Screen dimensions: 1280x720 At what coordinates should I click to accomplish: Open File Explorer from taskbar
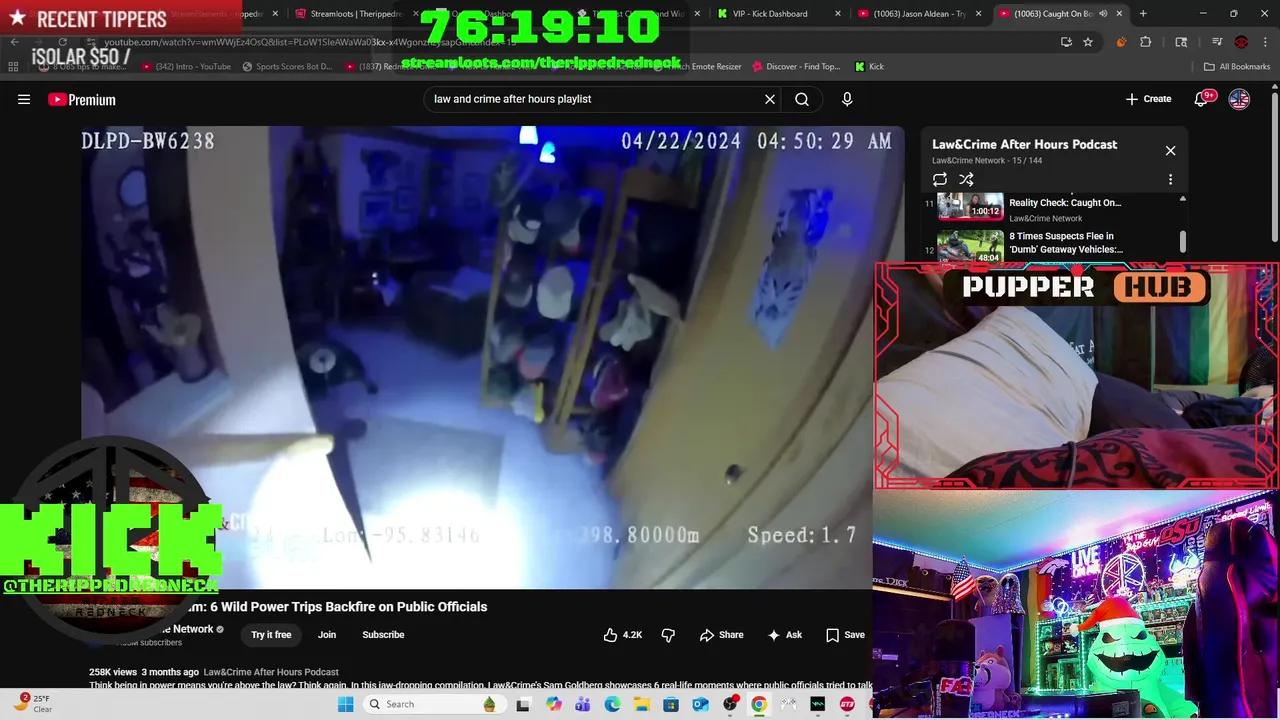[641, 704]
